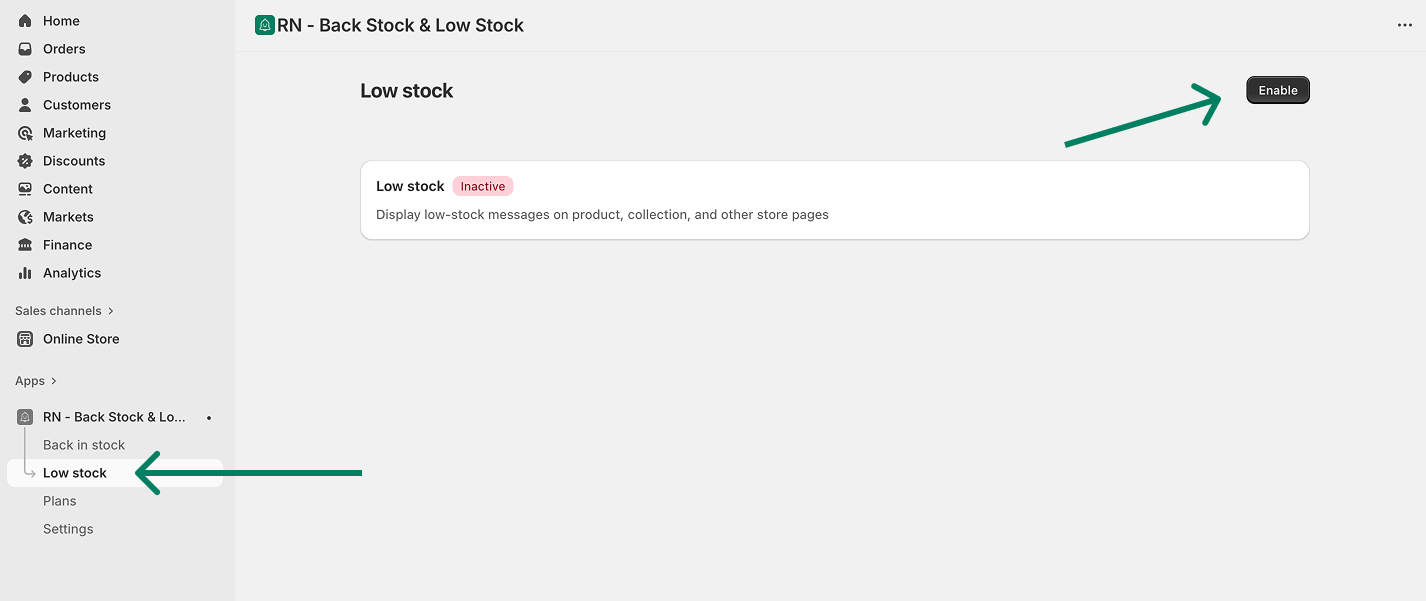Click the Home icon in sidebar
The image size is (1426, 601).
25,21
